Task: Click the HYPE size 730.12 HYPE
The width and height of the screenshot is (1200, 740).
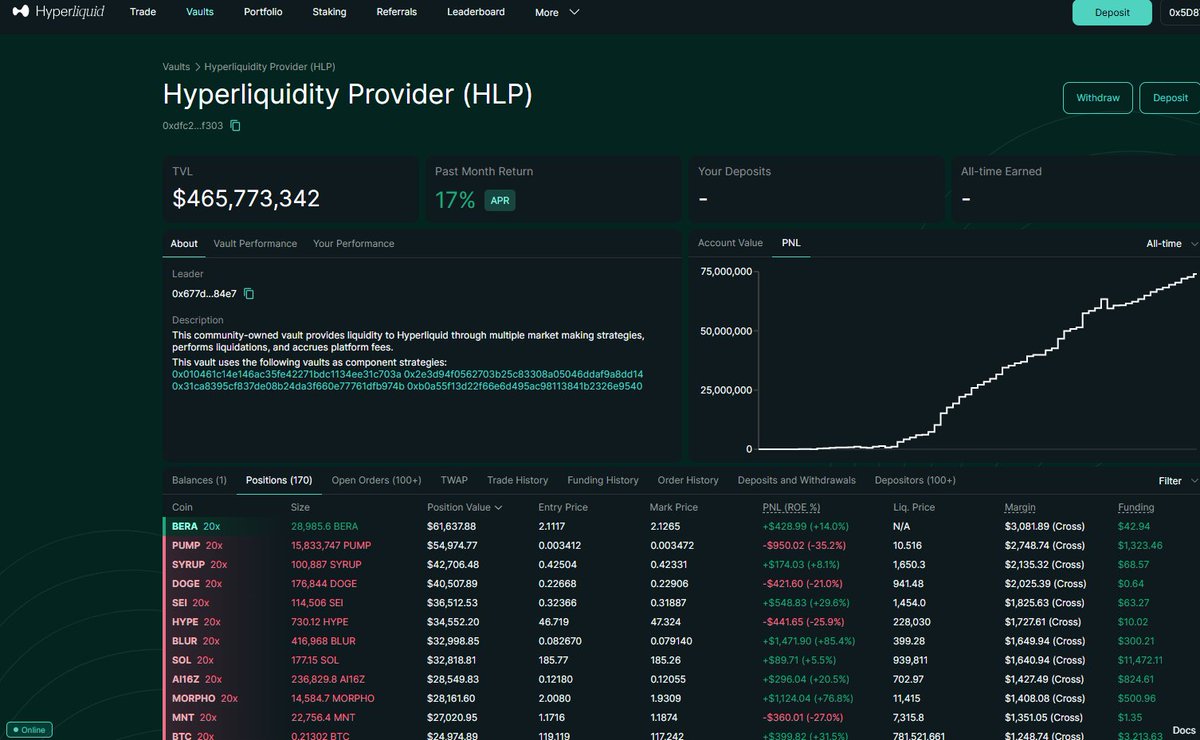Action: tap(320, 622)
